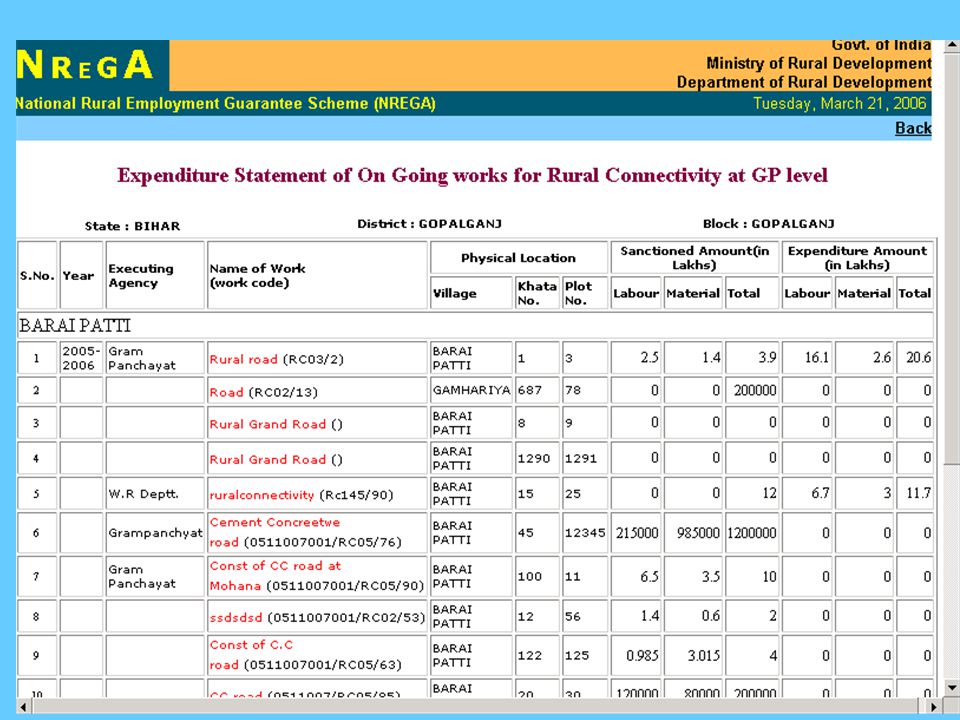
Task: Click the Executing Agency column header
Action: pos(155,276)
